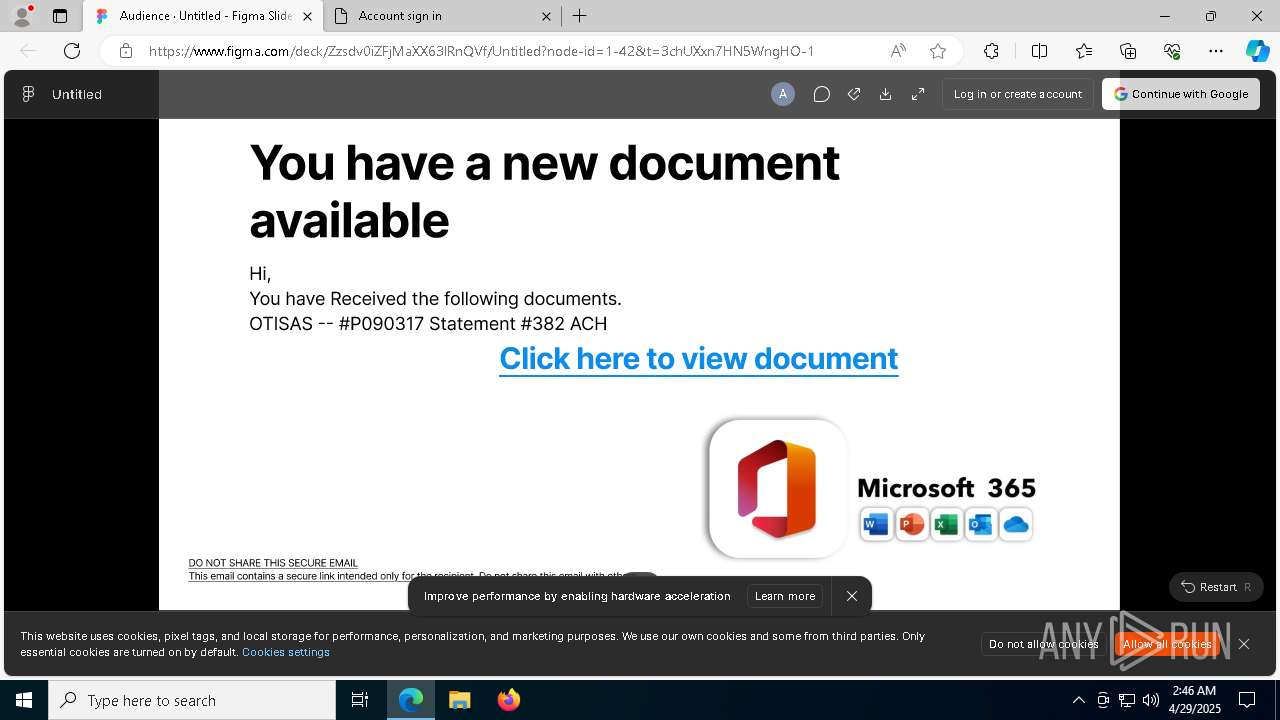Screen dimensions: 1280x720
Task: Close the Figma Slides browser tab
Action: click(x=307, y=16)
